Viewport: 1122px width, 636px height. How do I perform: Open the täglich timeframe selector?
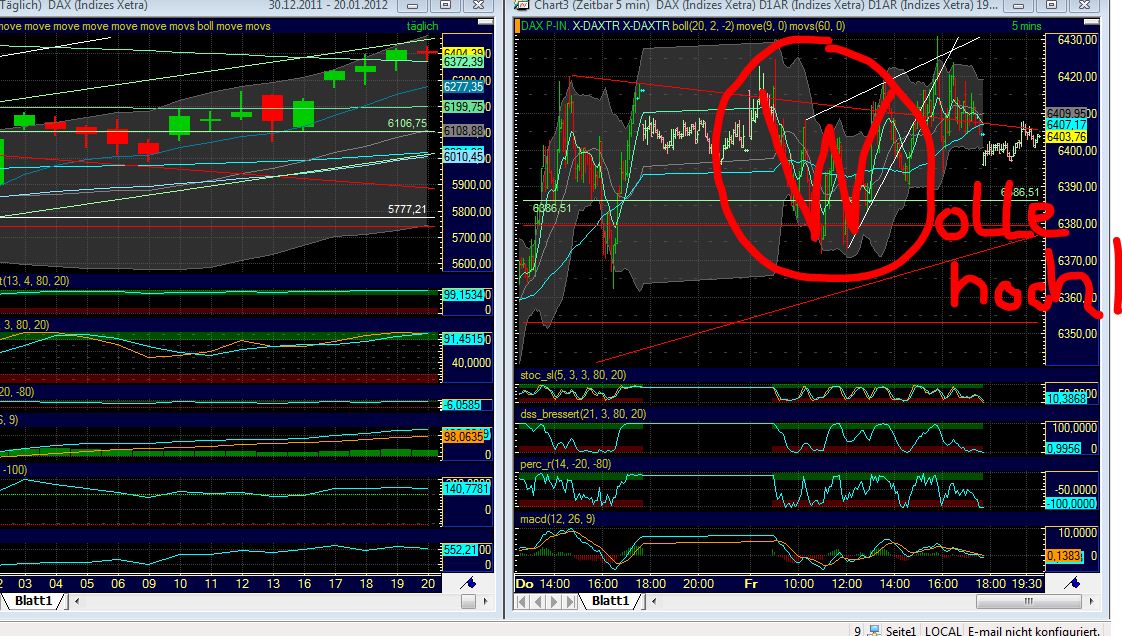pos(421,25)
